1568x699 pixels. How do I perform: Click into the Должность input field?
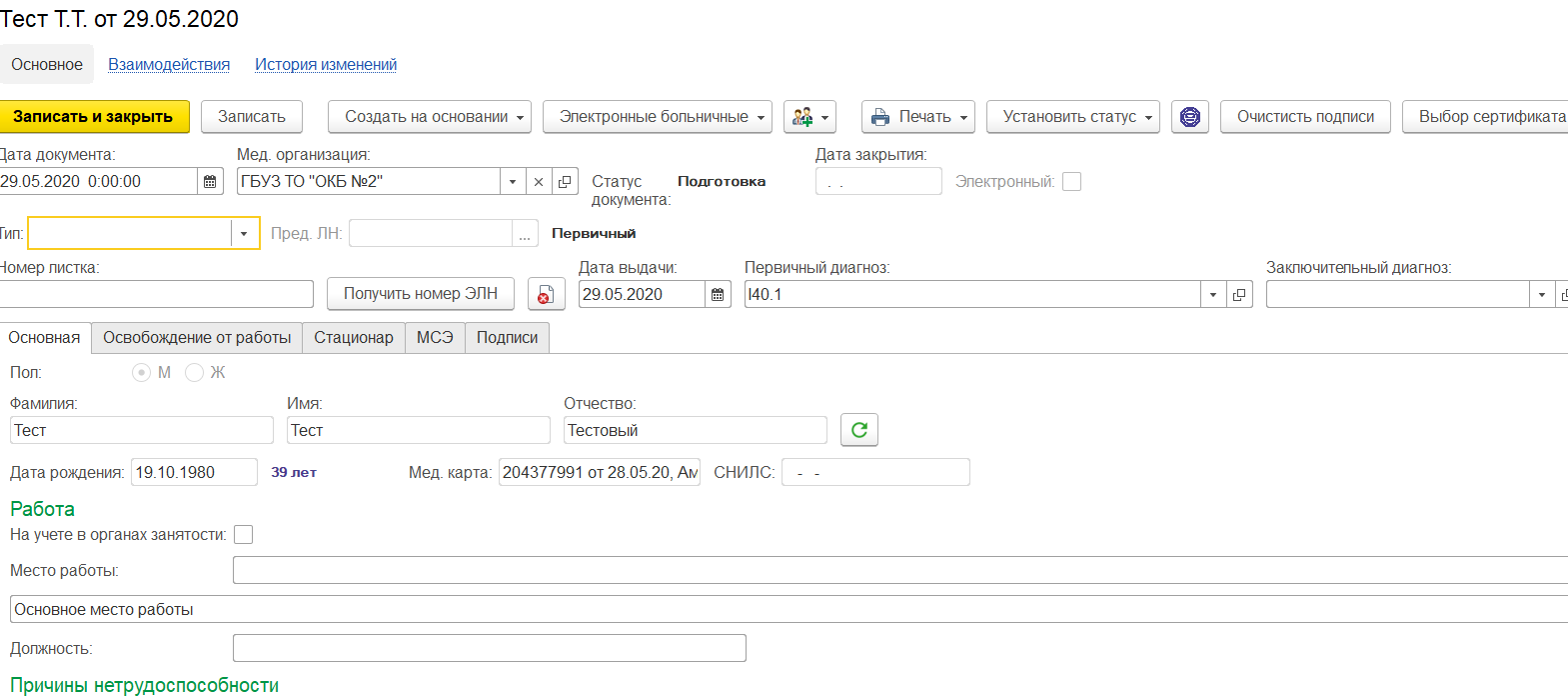tap(489, 648)
